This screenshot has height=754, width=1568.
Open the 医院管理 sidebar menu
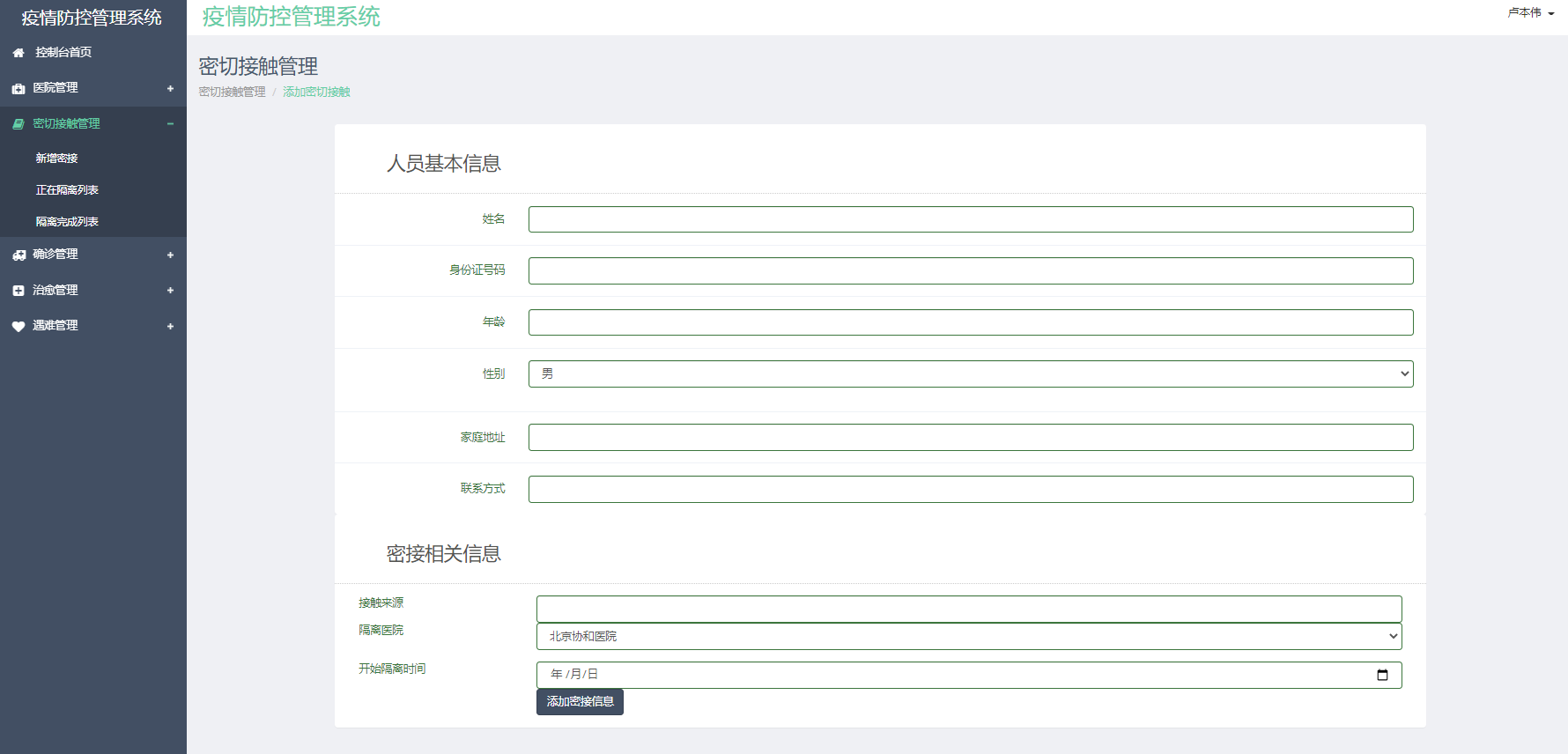coord(93,88)
